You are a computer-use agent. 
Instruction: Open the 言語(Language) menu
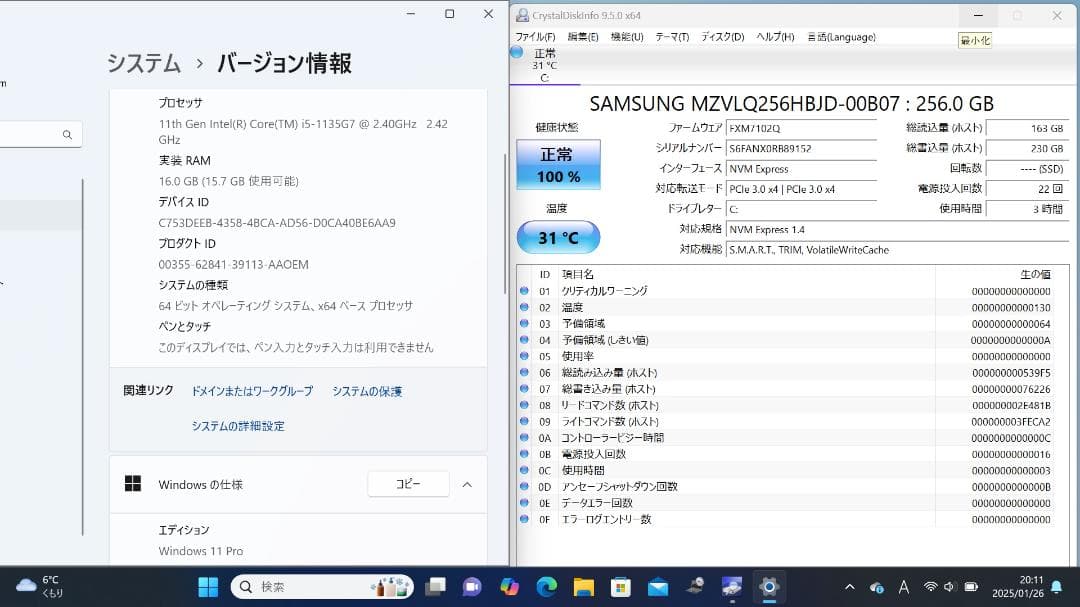point(842,37)
